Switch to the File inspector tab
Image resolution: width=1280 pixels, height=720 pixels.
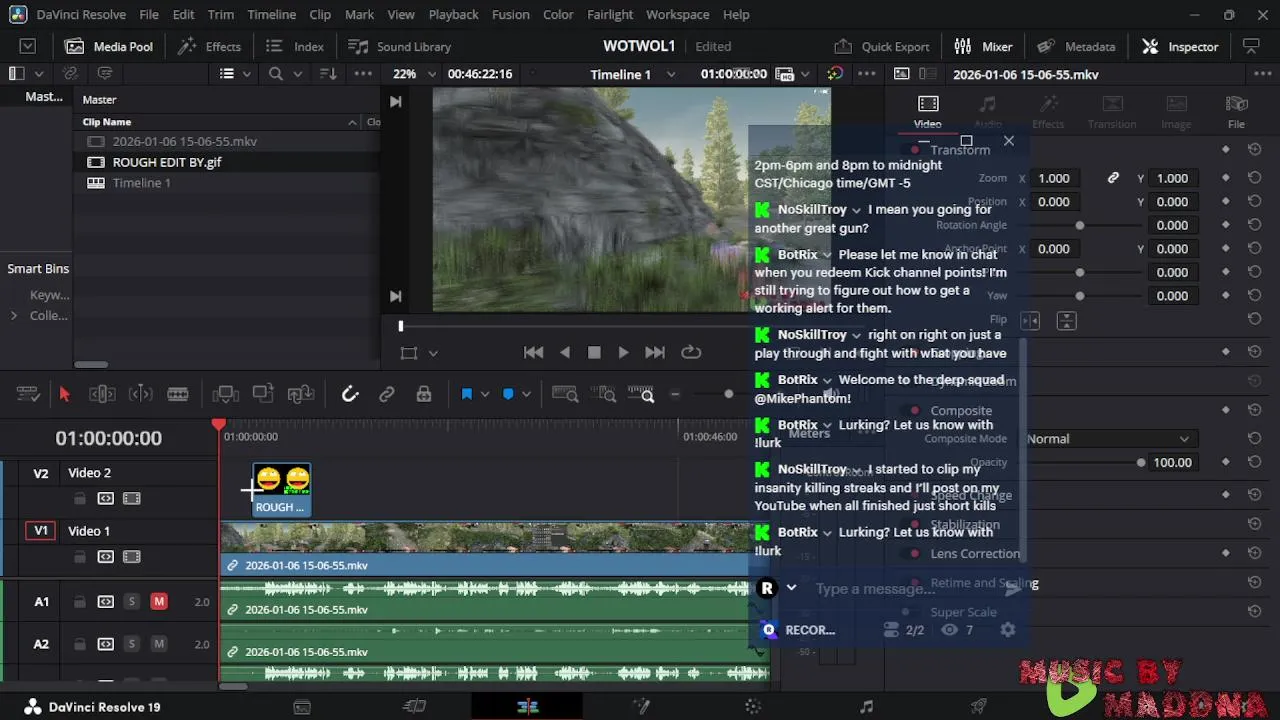(1236, 112)
